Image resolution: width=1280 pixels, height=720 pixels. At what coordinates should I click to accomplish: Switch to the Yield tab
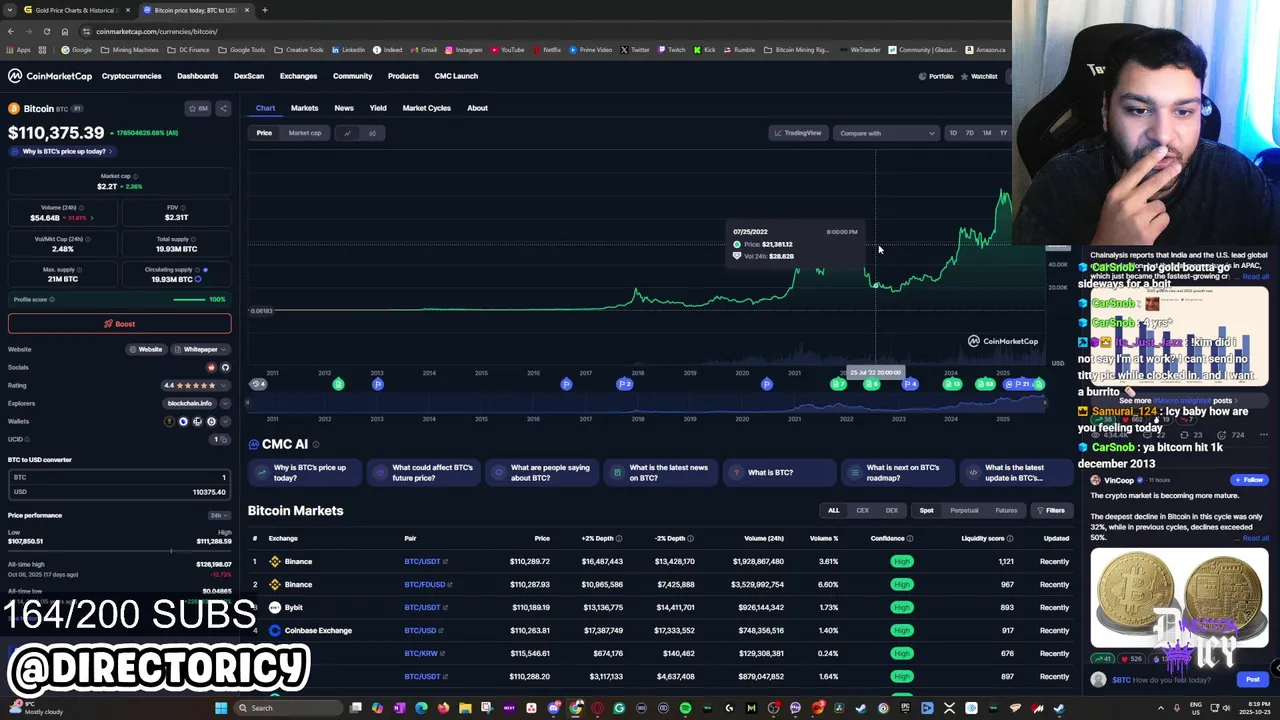(378, 108)
